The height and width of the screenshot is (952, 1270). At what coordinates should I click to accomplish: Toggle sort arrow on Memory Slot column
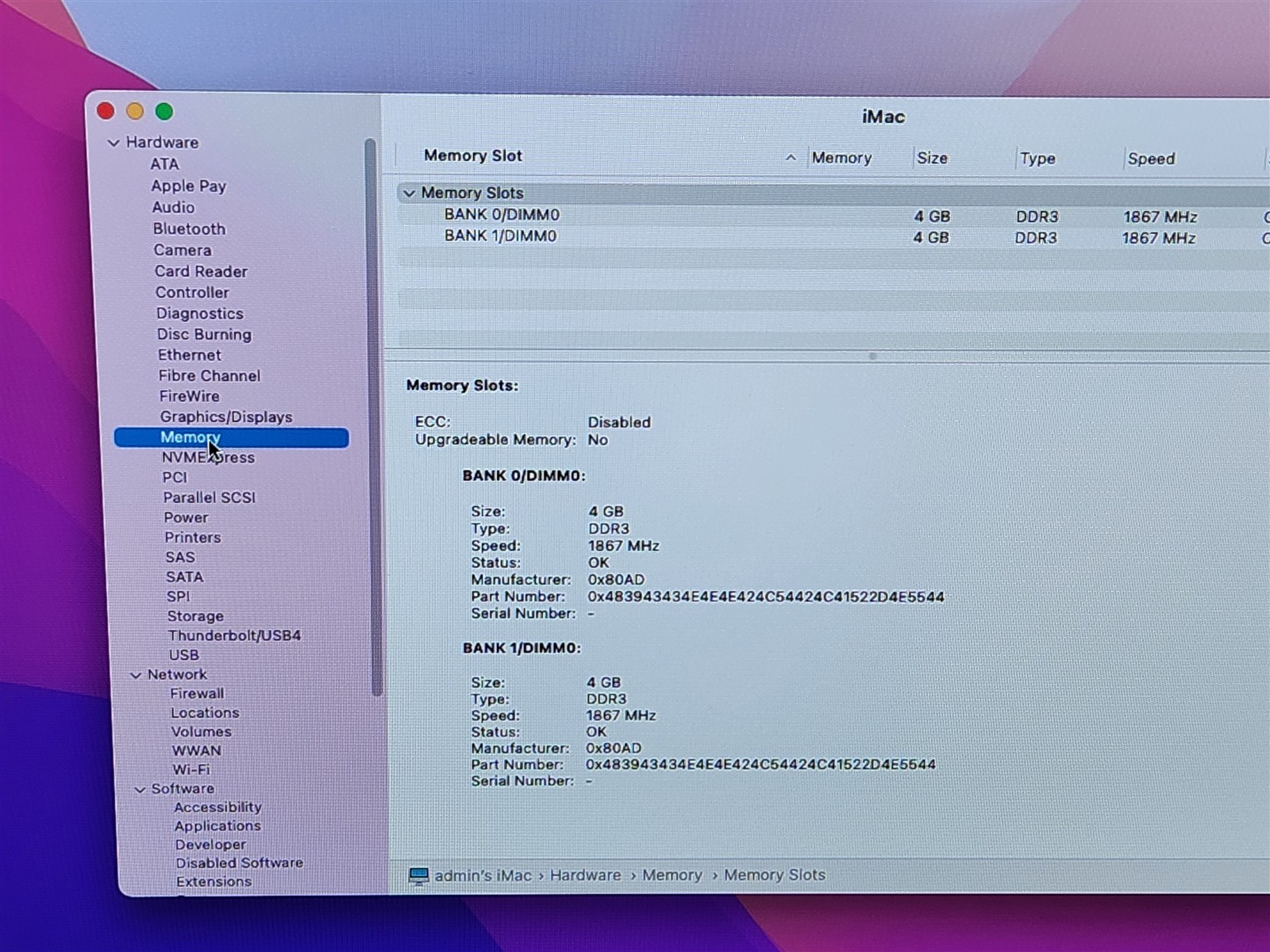pos(791,158)
